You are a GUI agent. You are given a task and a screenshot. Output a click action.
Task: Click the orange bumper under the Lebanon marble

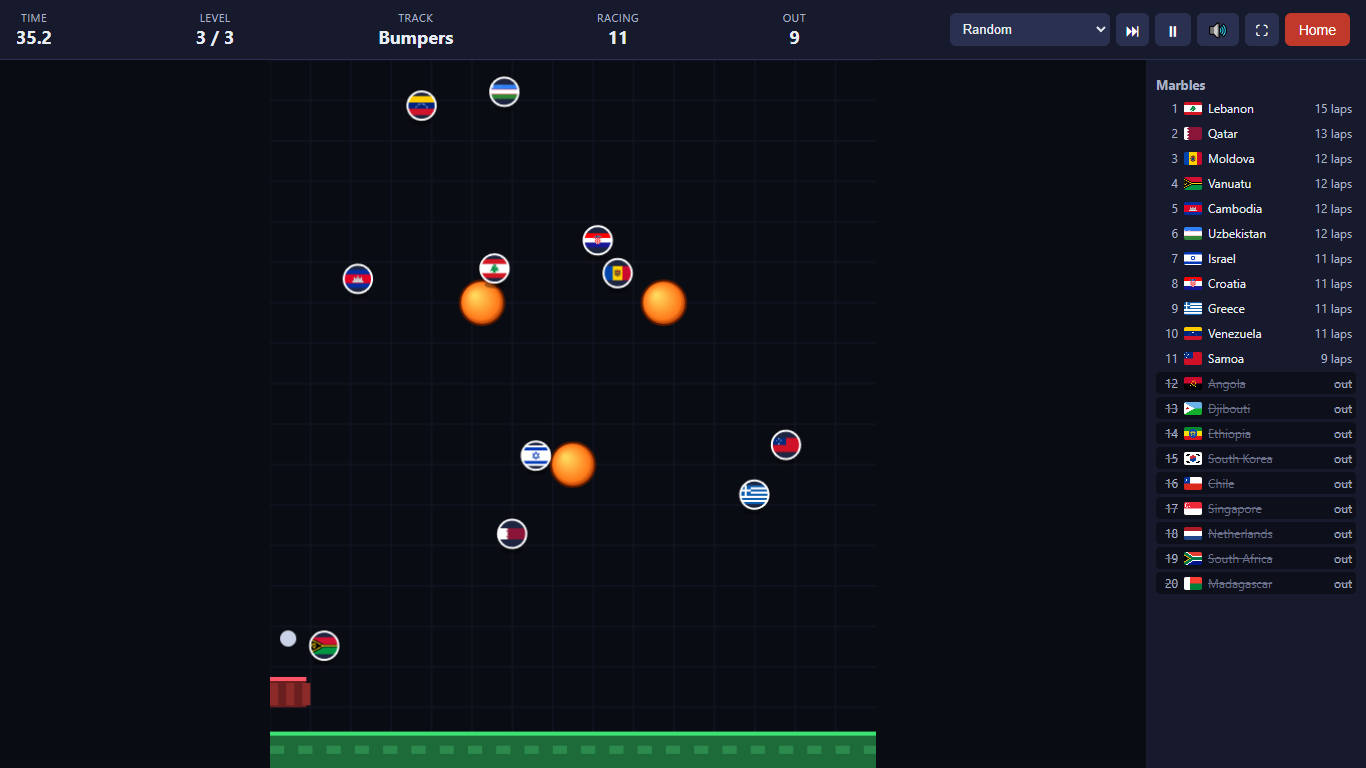482,302
